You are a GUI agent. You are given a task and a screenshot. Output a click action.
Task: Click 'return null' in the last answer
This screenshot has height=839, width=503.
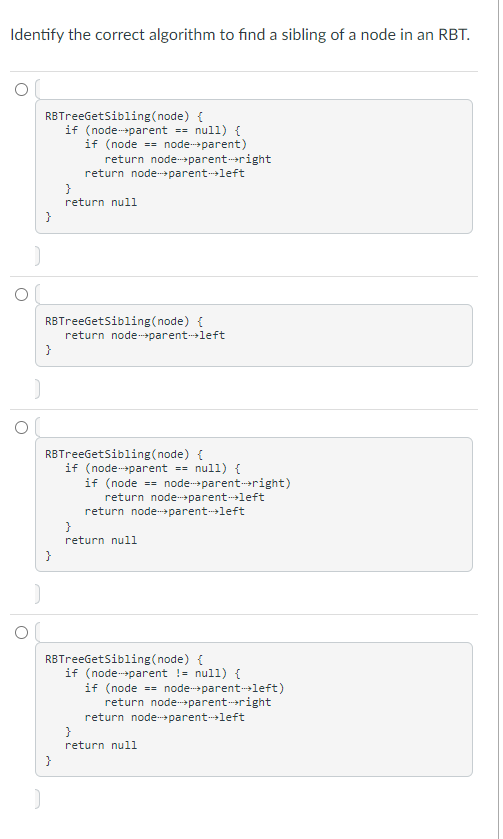point(101,745)
